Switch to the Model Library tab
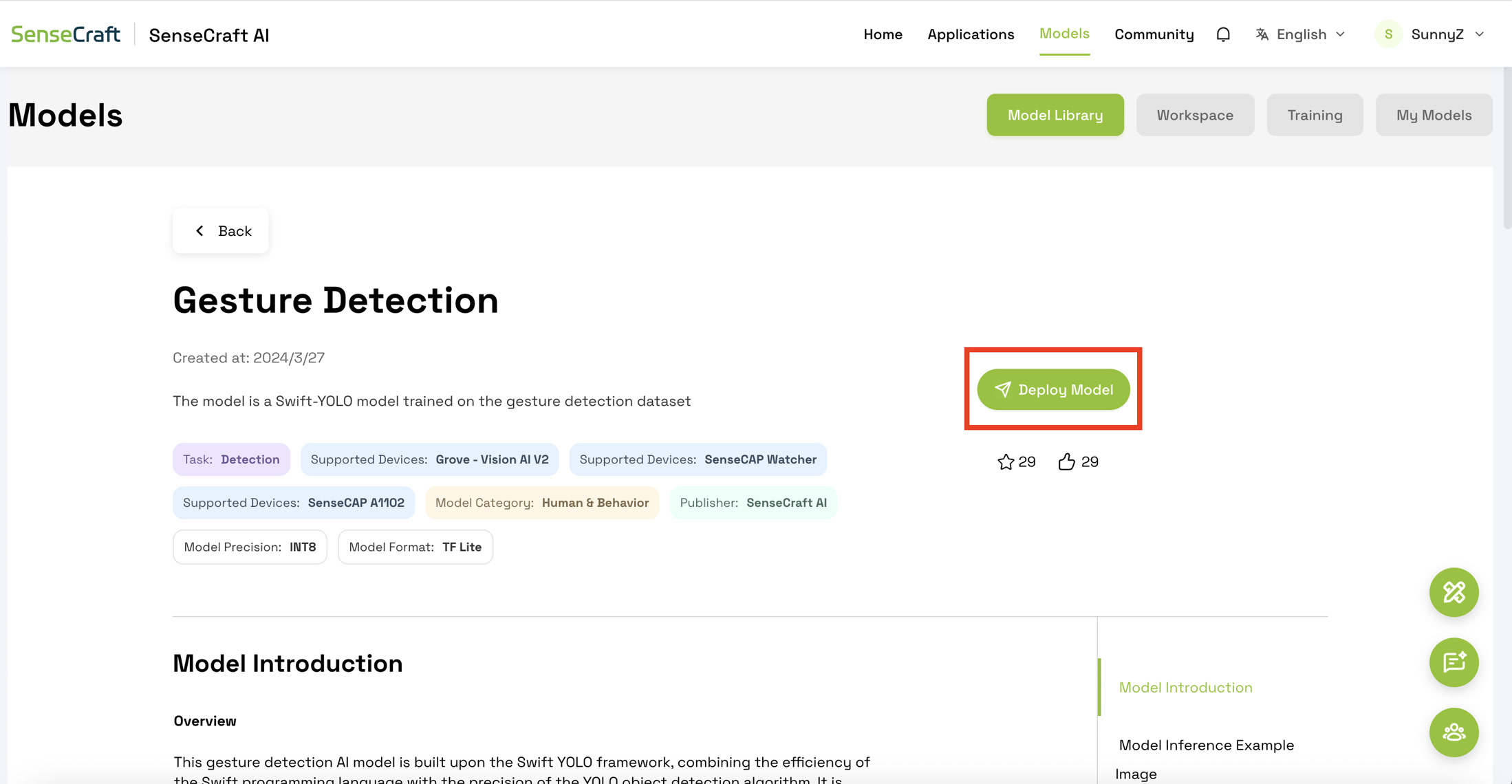 point(1055,115)
